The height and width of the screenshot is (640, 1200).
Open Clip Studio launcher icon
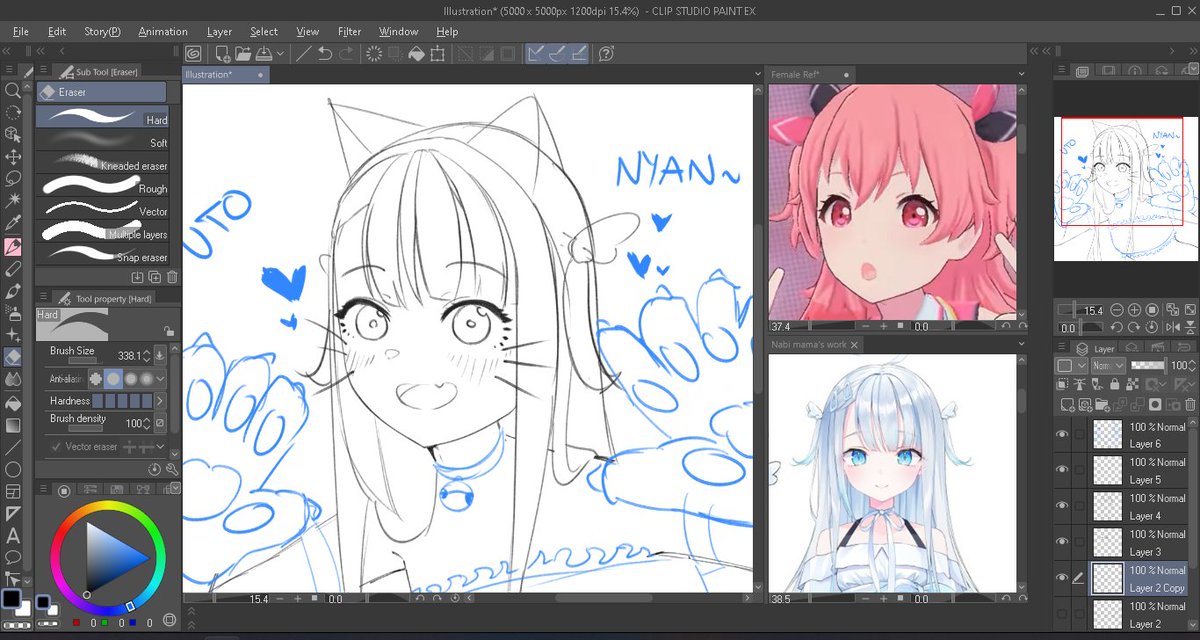[192, 54]
